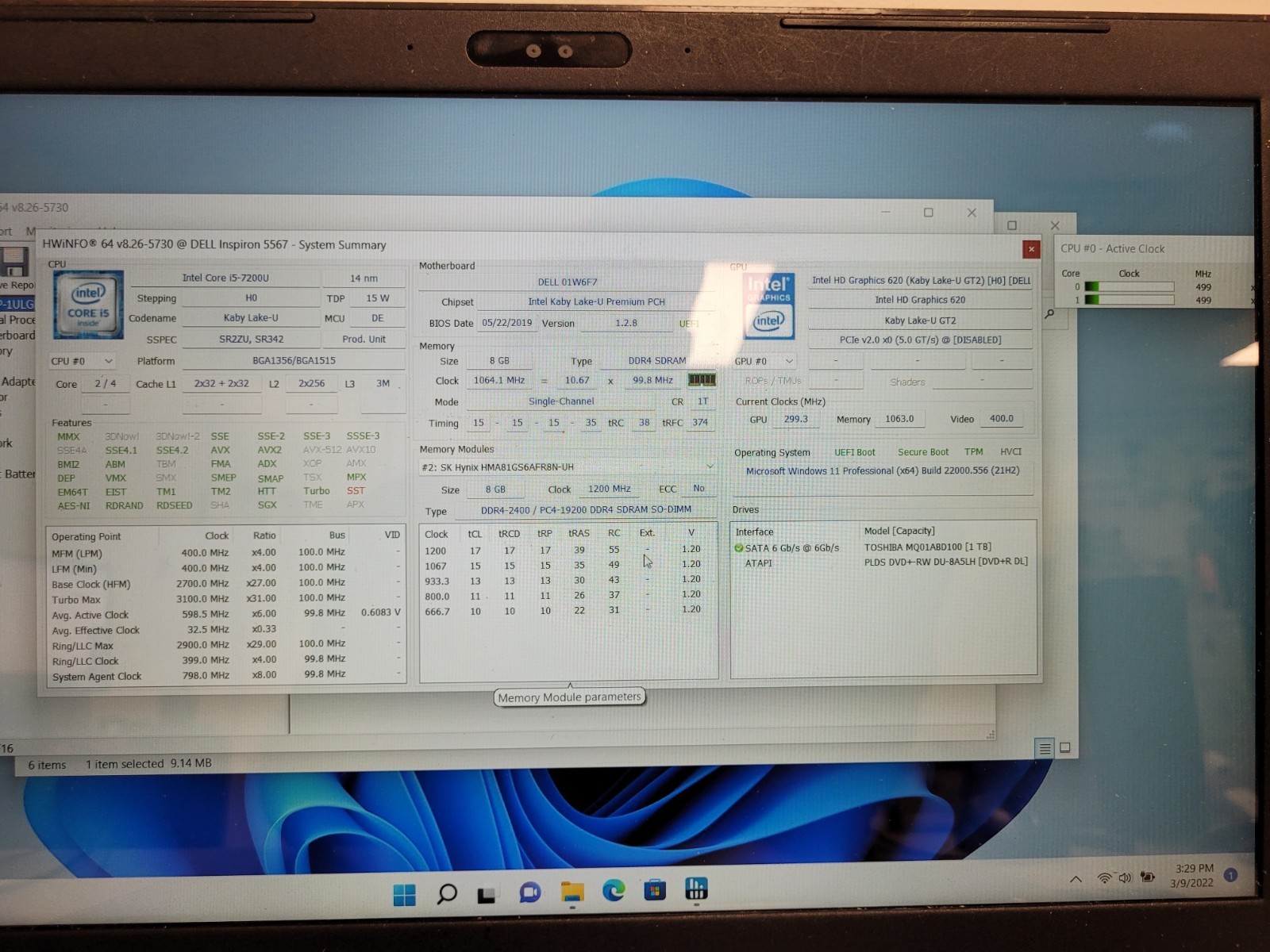Screen dimensions: 1270x952
Task: Click the PCIe v2.0 x0 DISABLED field
Action: [x=920, y=340]
